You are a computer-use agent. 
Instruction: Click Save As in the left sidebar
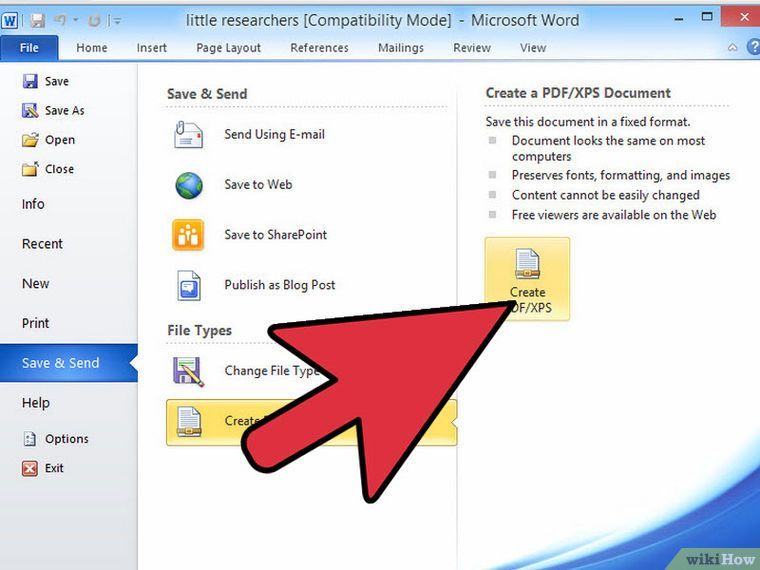tap(64, 110)
